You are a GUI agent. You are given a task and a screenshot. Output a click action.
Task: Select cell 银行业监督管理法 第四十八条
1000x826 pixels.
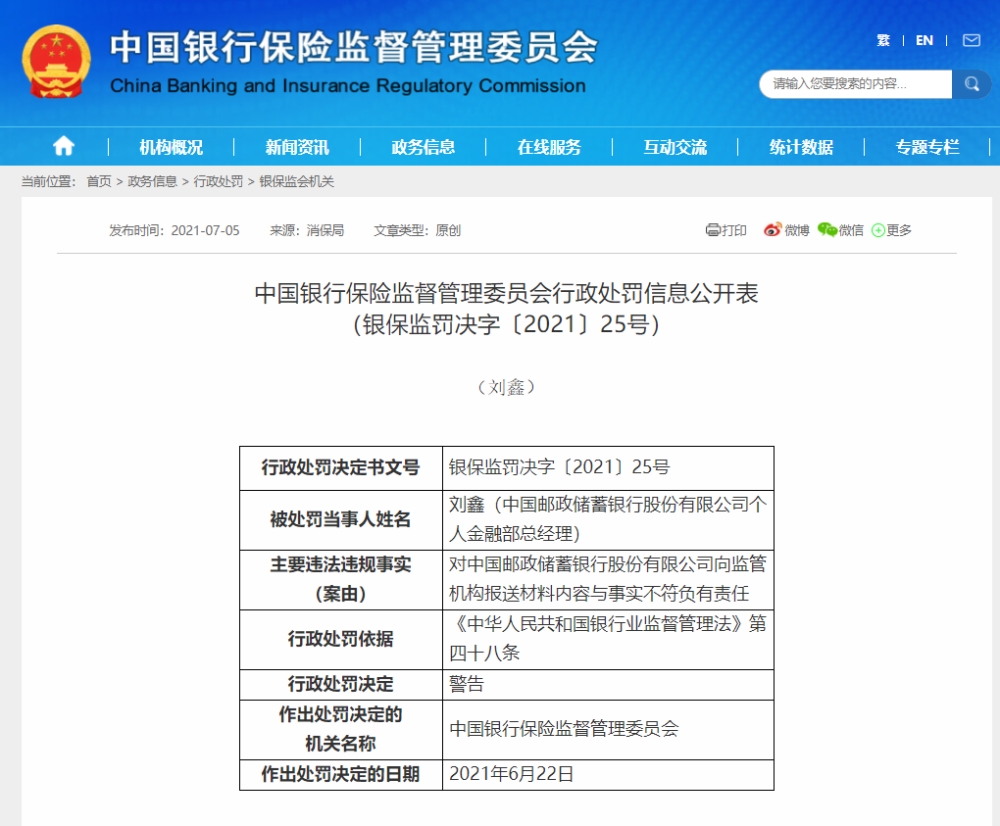pyautogui.click(x=608, y=638)
